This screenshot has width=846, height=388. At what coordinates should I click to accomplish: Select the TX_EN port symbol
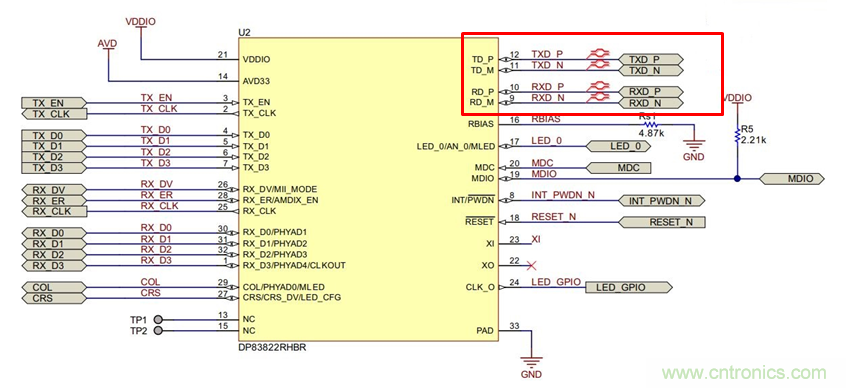pyautogui.click(x=53, y=103)
